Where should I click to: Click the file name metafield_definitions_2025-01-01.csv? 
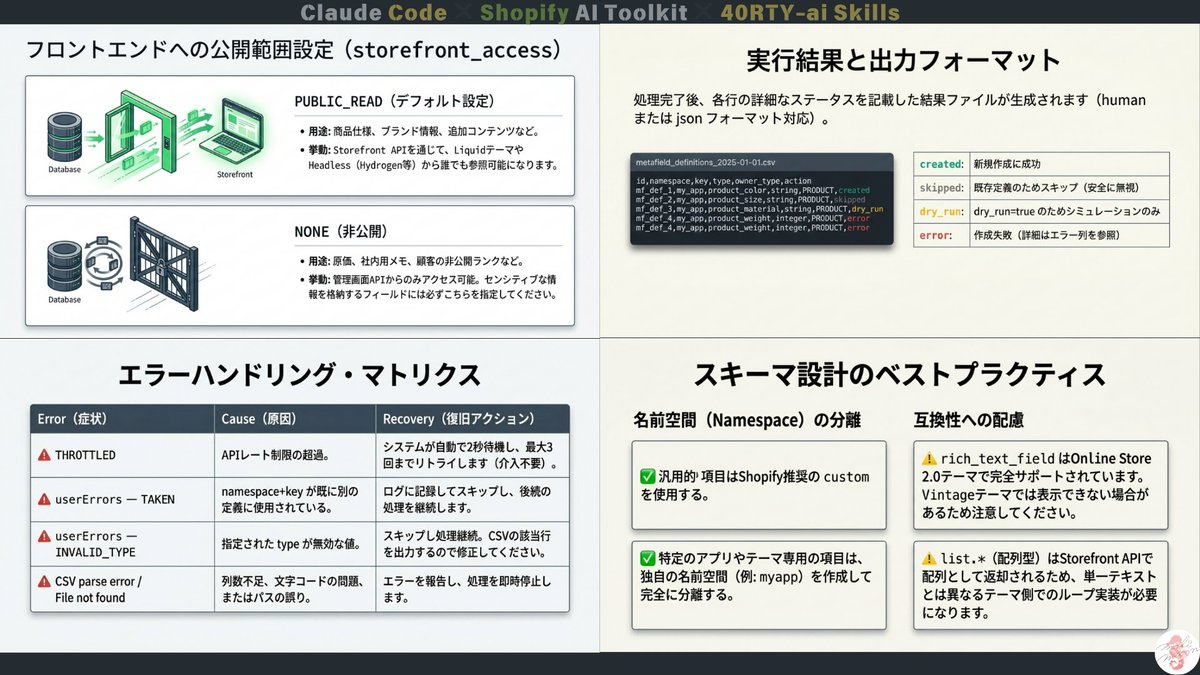coord(706,161)
